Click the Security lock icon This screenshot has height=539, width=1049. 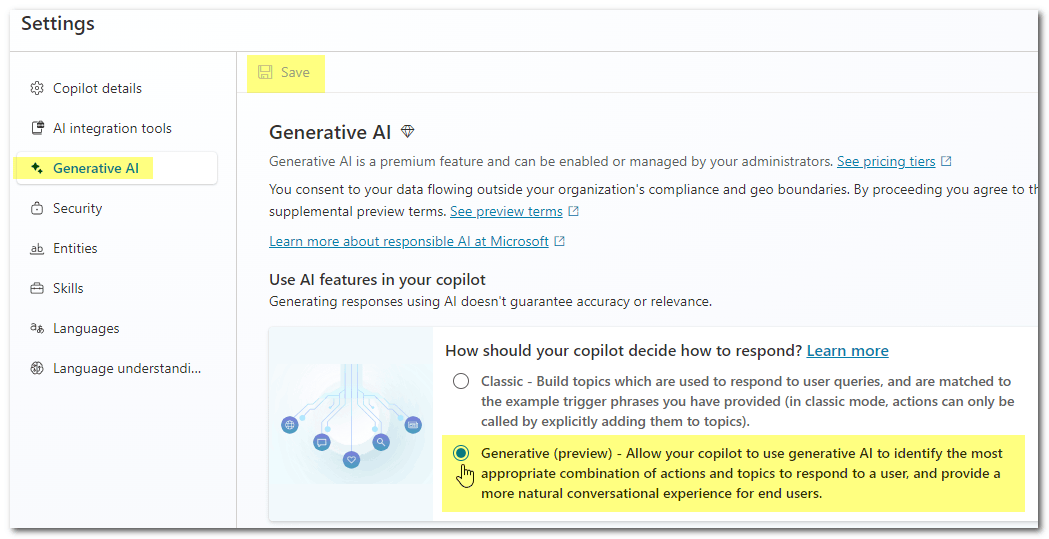37,208
